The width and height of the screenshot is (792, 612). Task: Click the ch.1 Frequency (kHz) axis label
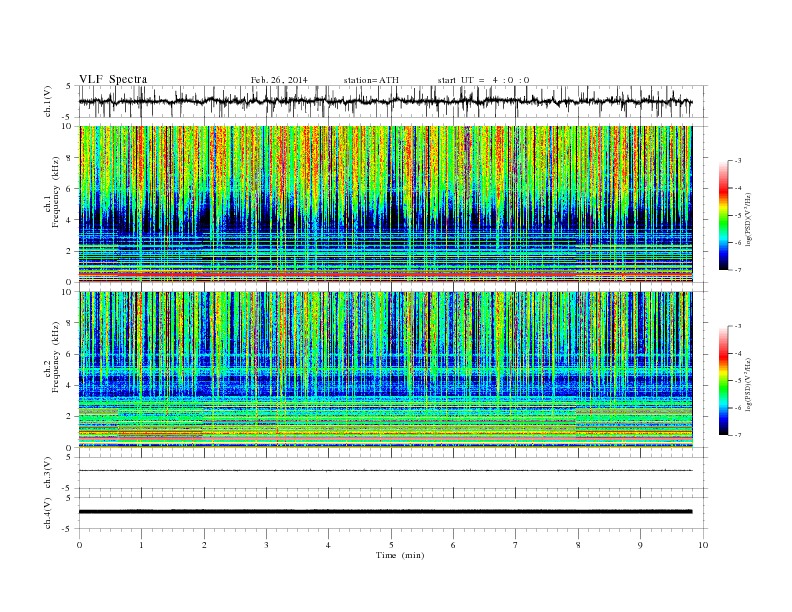52,192
